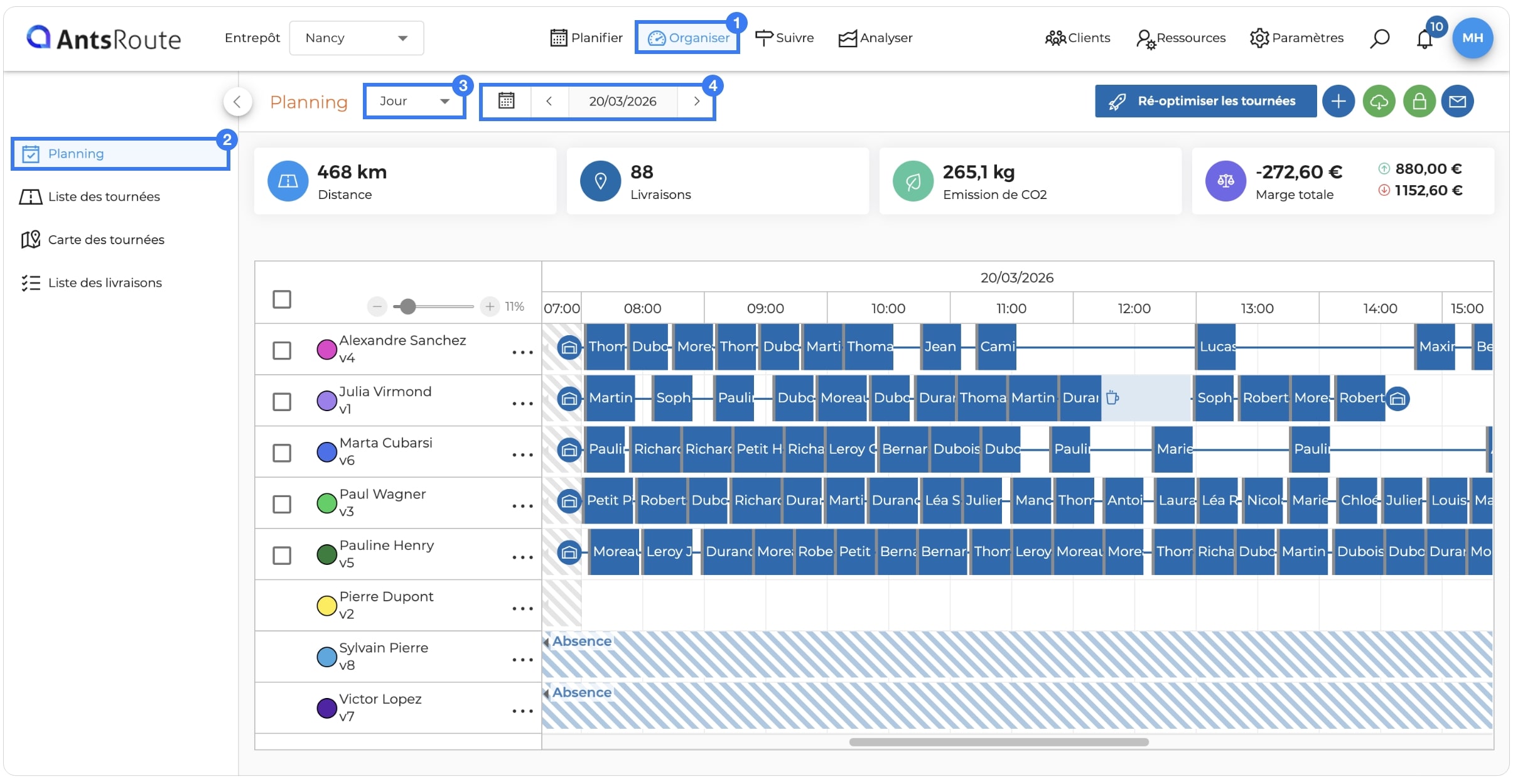
Task: Open the Nancy warehouse dropdown
Action: pos(356,38)
